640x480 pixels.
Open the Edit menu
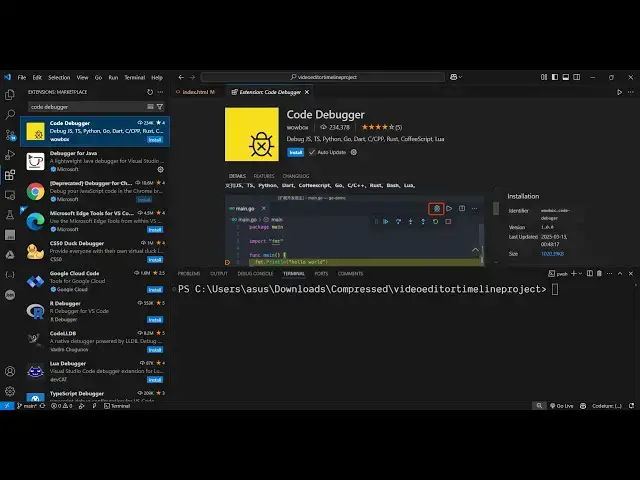pyautogui.click(x=37, y=77)
